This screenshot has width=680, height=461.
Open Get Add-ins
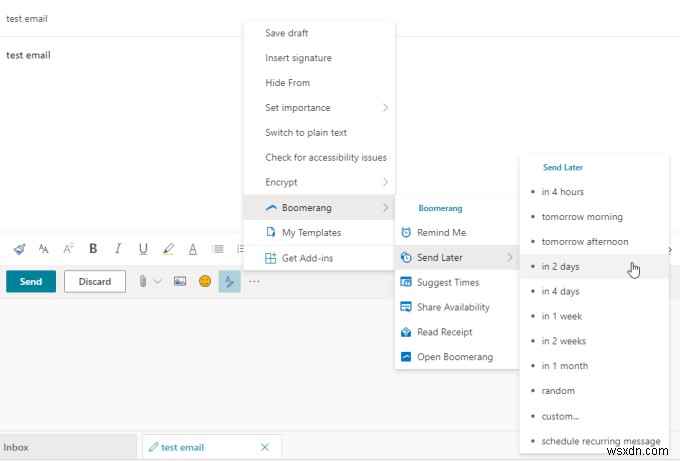(319, 258)
